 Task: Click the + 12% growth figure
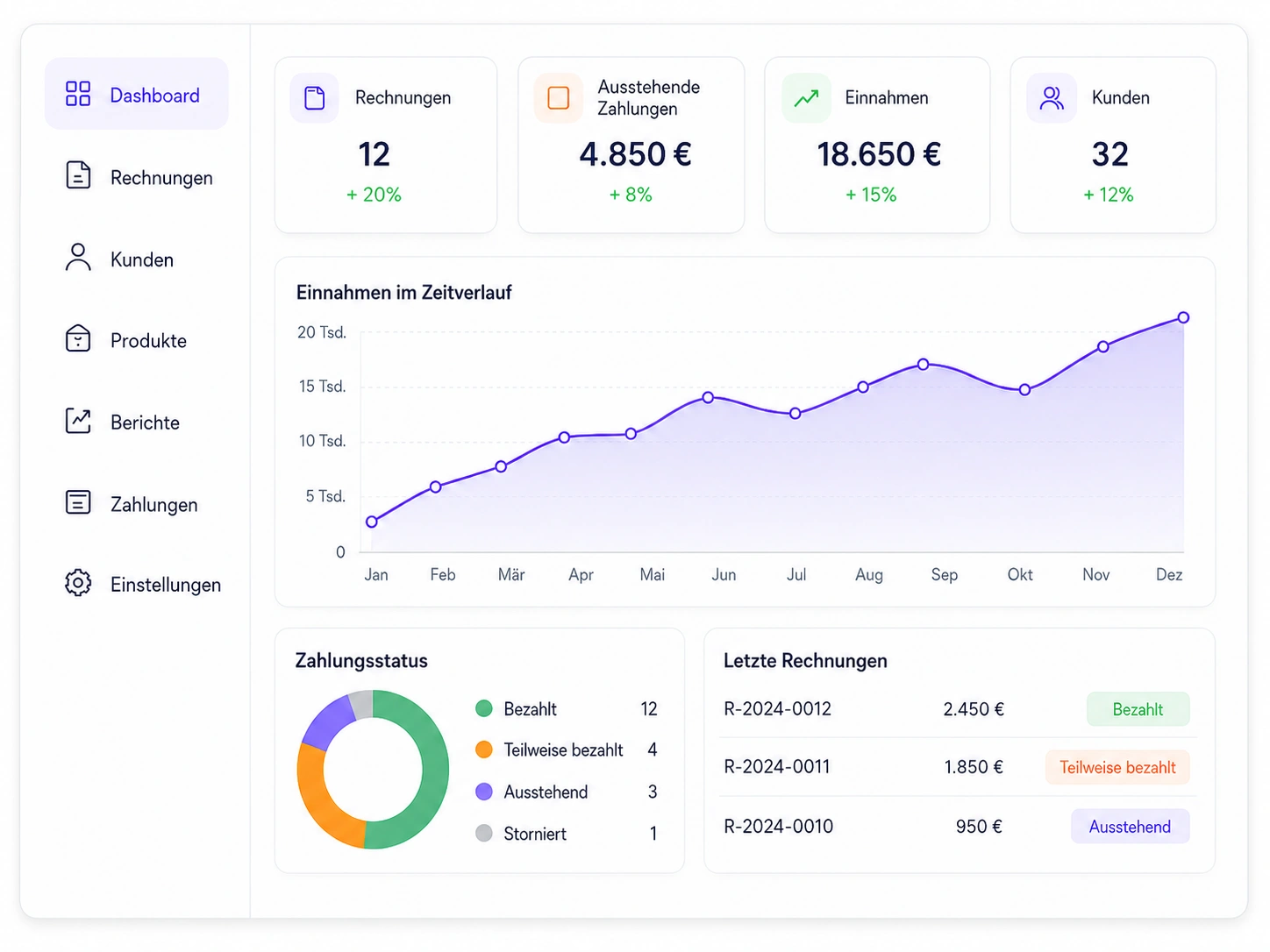tap(1109, 195)
